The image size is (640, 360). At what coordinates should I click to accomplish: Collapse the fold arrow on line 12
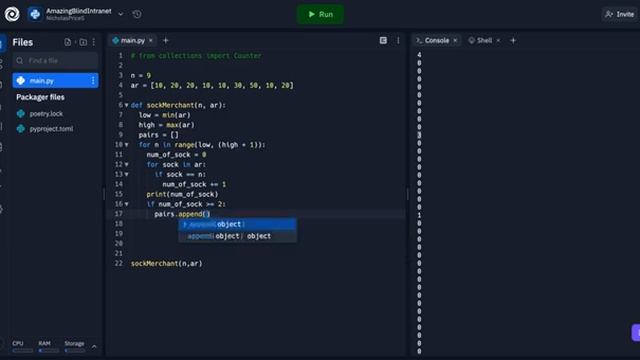tap(127, 164)
